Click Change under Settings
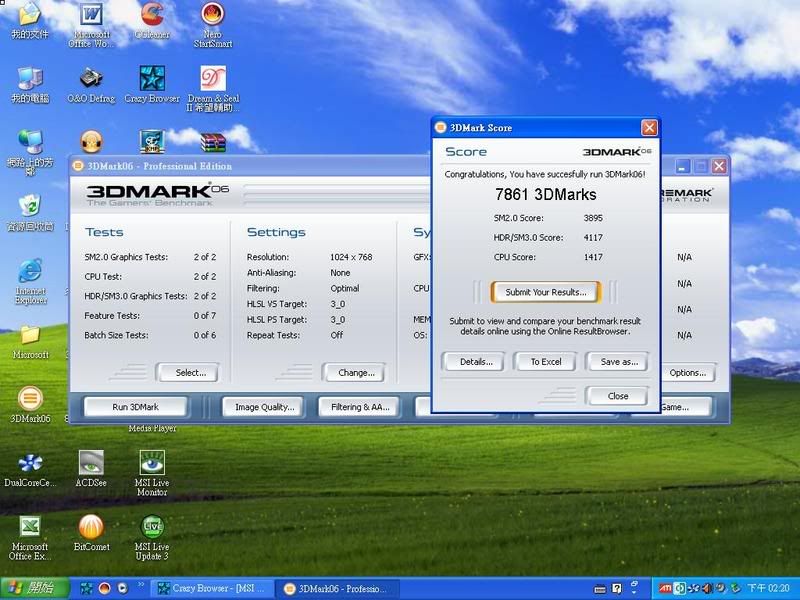800x600 pixels. [356, 373]
